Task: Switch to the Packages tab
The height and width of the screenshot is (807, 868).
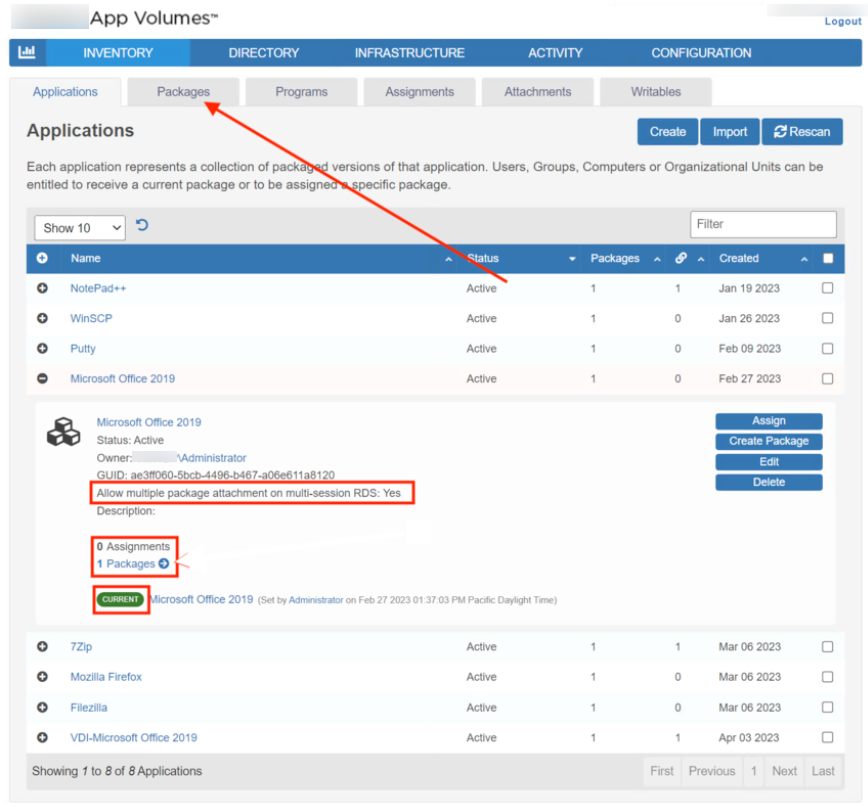Action: coord(183,92)
